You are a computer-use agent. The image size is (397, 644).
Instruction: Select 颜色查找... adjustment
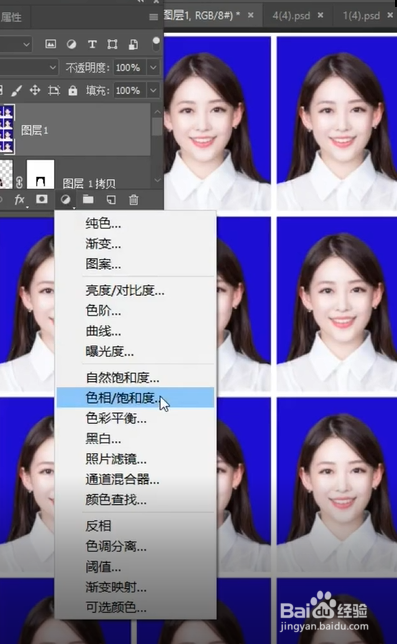tap(135, 500)
